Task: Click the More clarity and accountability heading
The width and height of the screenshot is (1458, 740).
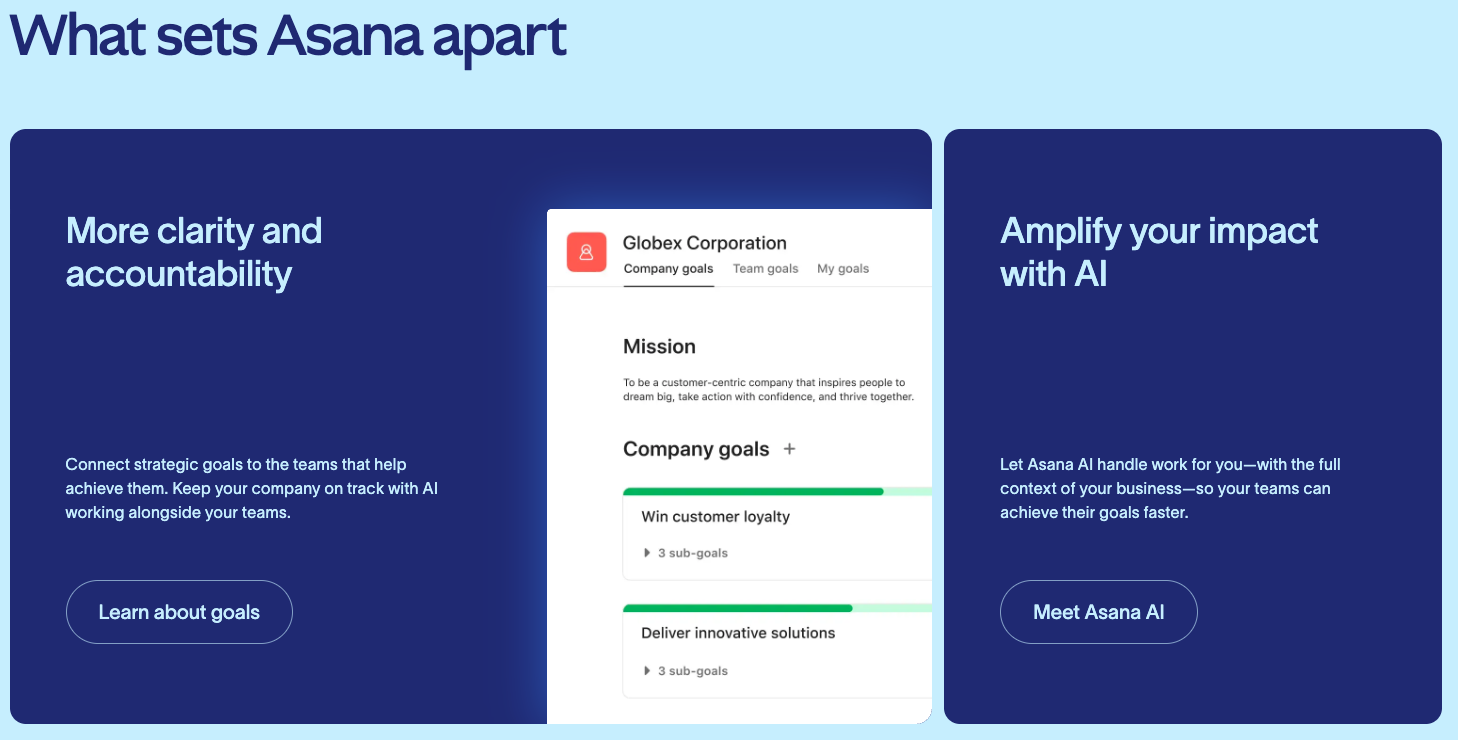Action: pos(194,252)
